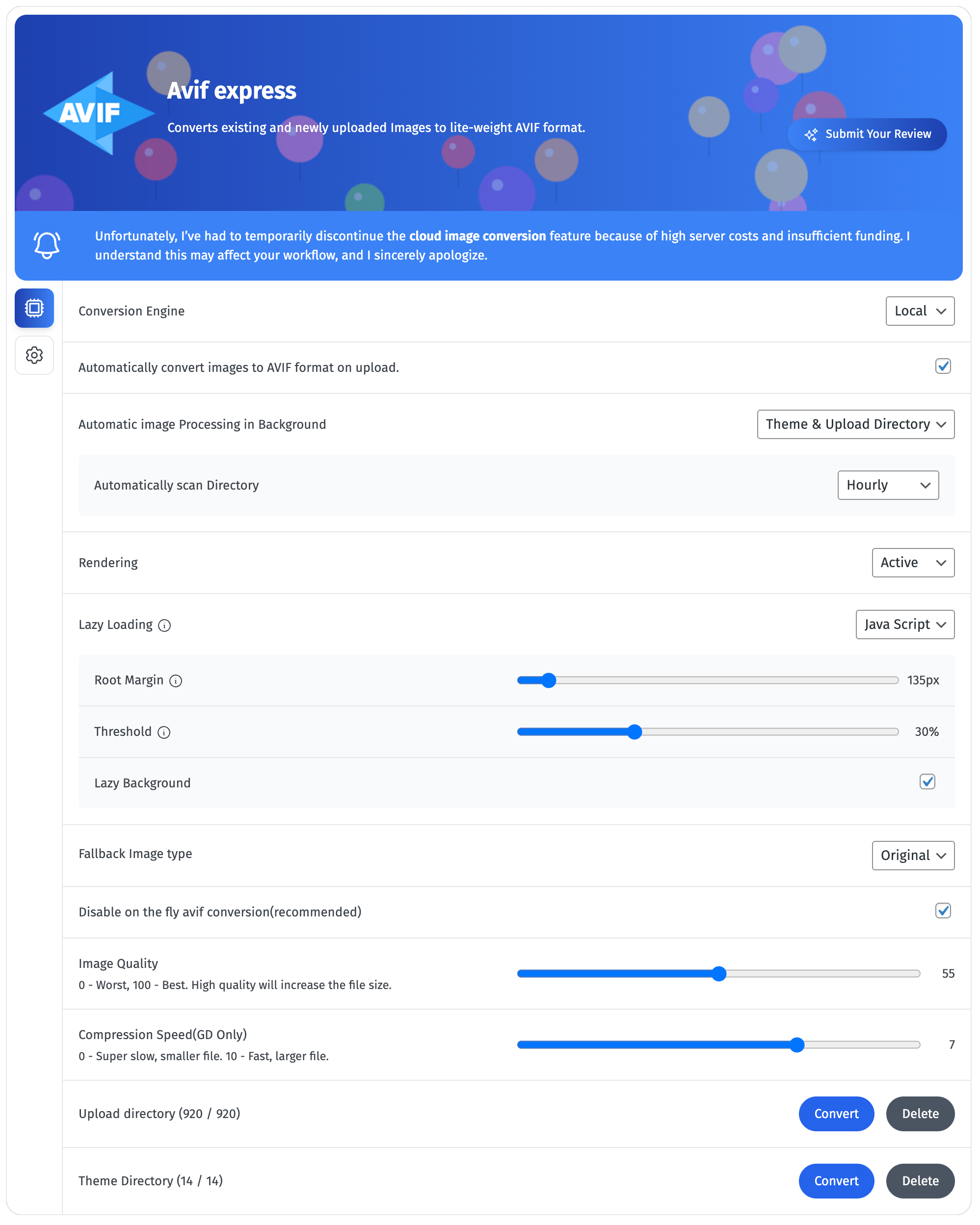Open the Fallback Image type dropdown
This screenshot has width=980, height=1225.
pos(913,855)
